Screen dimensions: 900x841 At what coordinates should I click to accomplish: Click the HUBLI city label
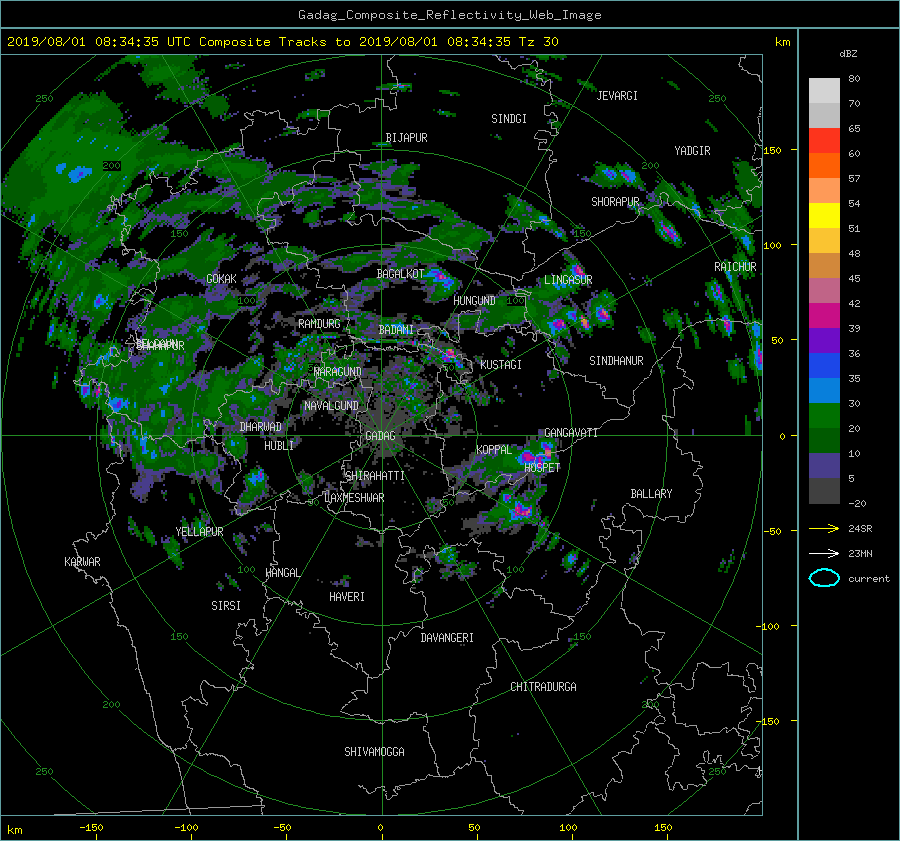[x=279, y=446]
